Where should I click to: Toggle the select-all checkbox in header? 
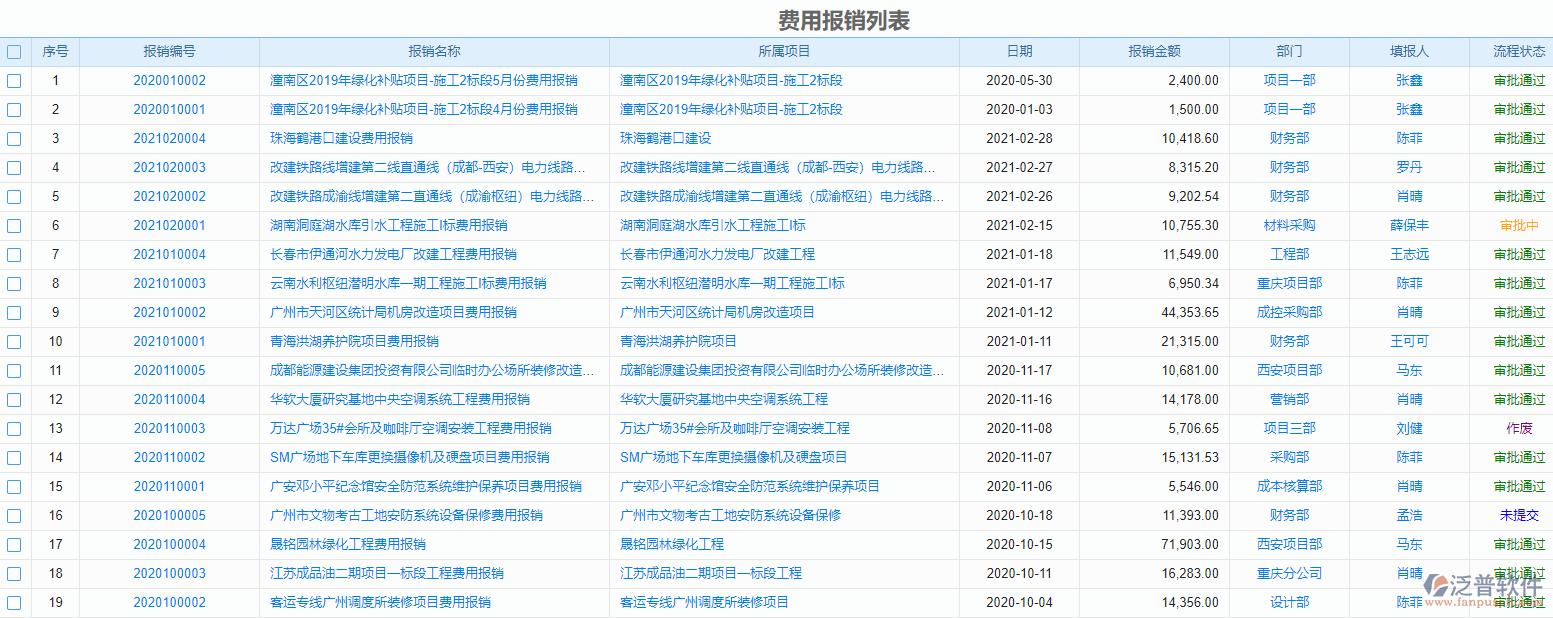click(14, 51)
